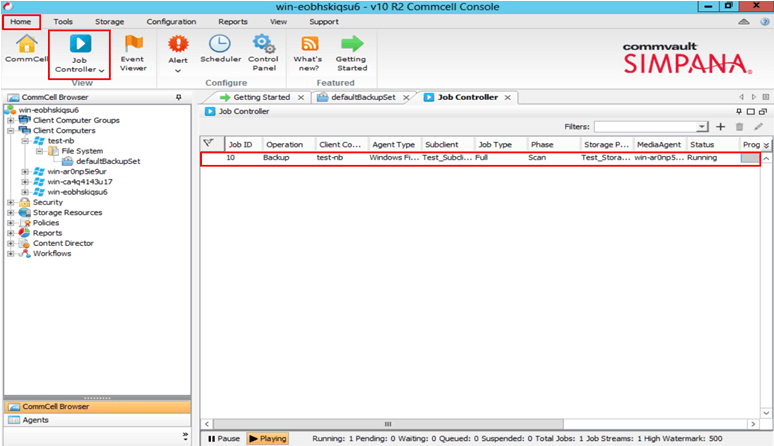Select the Agents panel button
This screenshot has width=774, height=446.
[x=35, y=420]
